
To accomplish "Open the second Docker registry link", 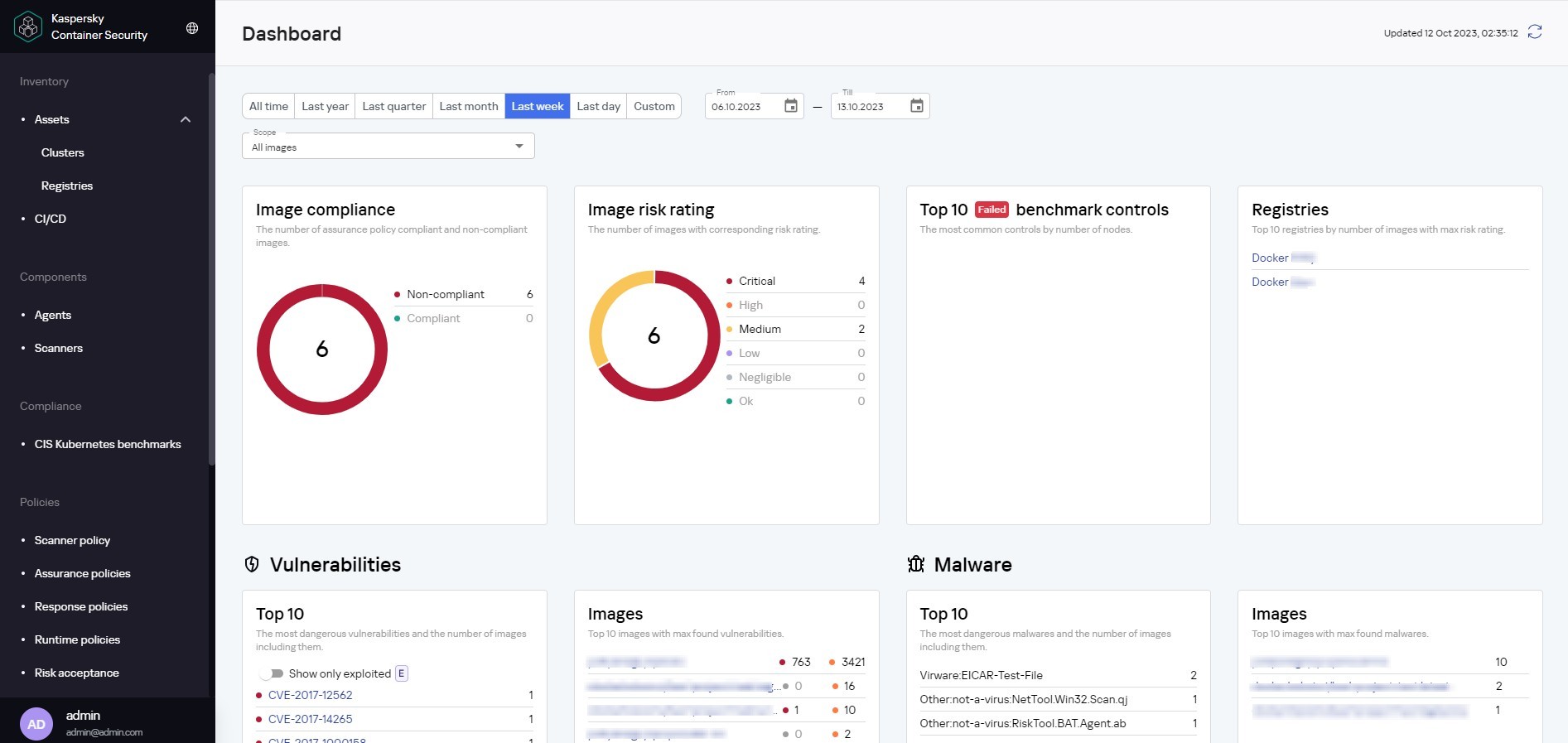I will (x=1283, y=282).
